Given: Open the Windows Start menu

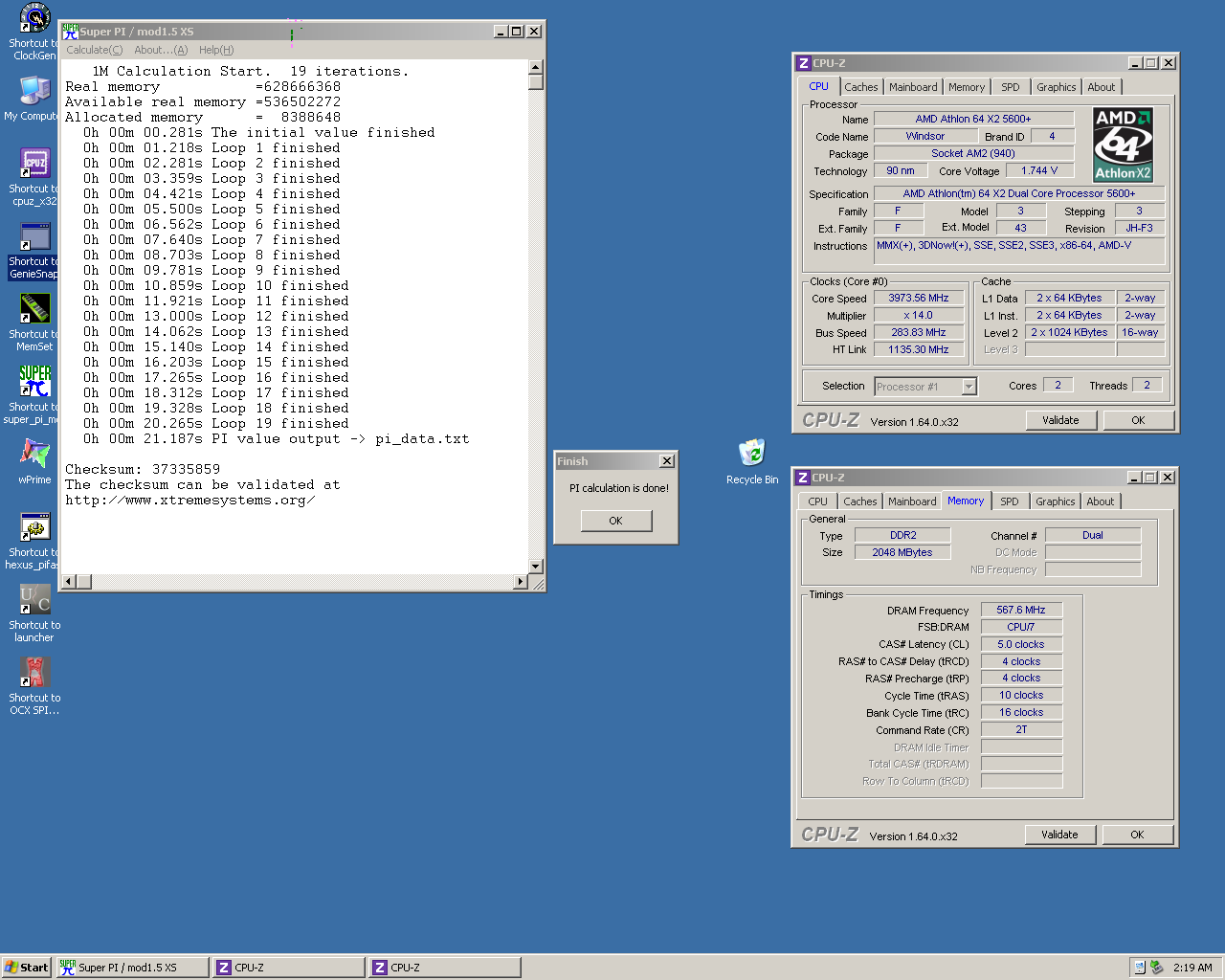Looking at the screenshot, I should pyautogui.click(x=26, y=968).
